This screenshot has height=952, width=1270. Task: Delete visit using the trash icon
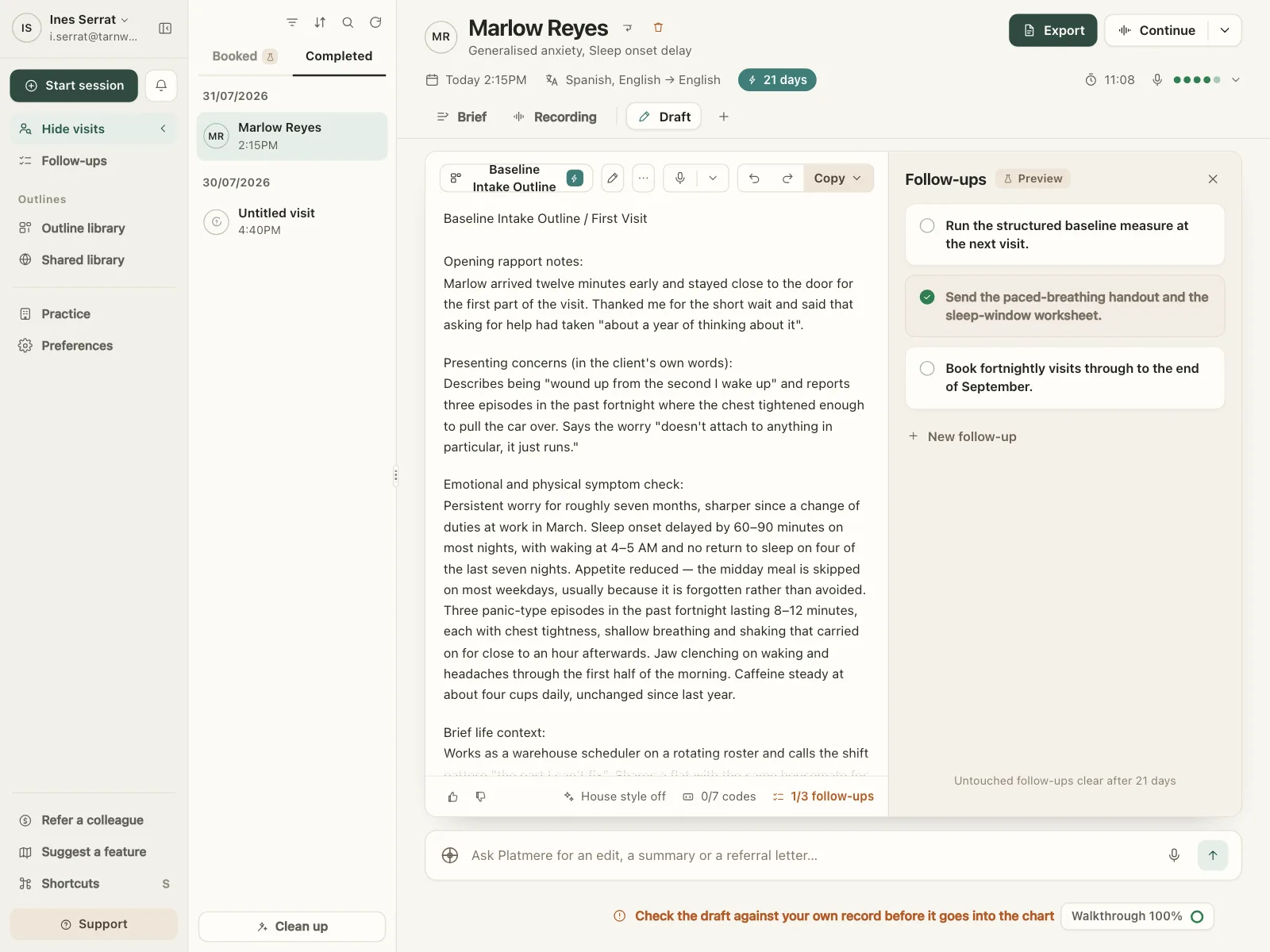pos(658,28)
